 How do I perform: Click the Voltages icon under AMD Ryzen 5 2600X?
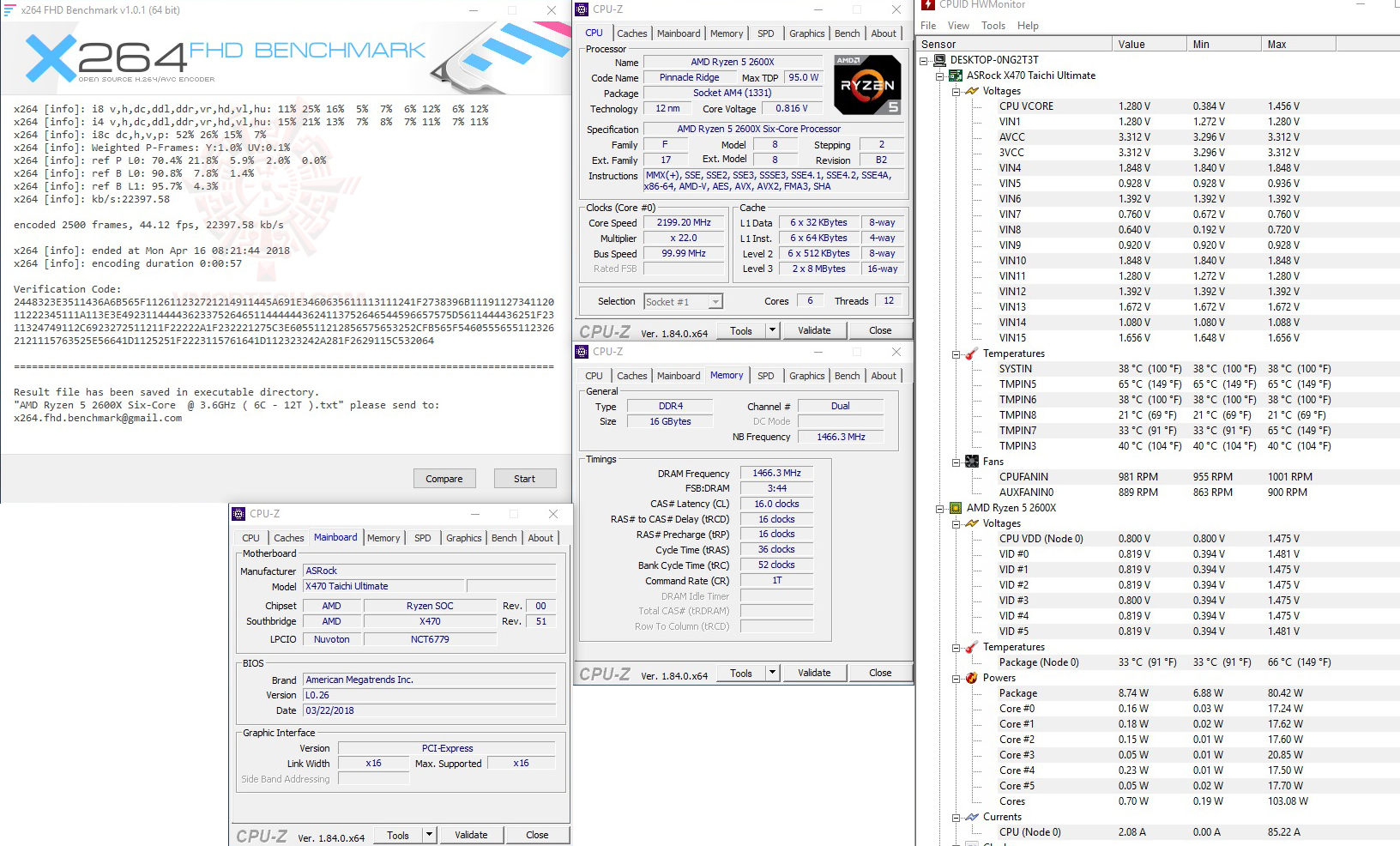(x=972, y=523)
